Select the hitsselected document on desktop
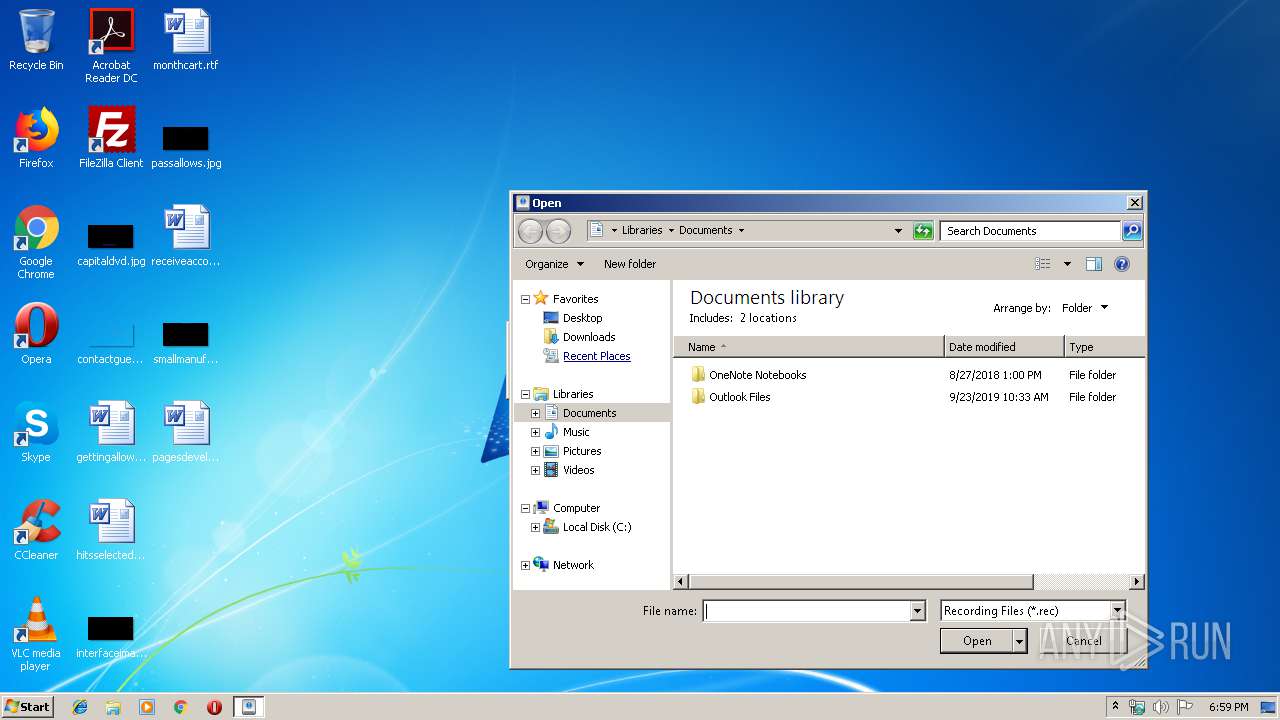This screenshot has width=1280, height=720. [111, 530]
